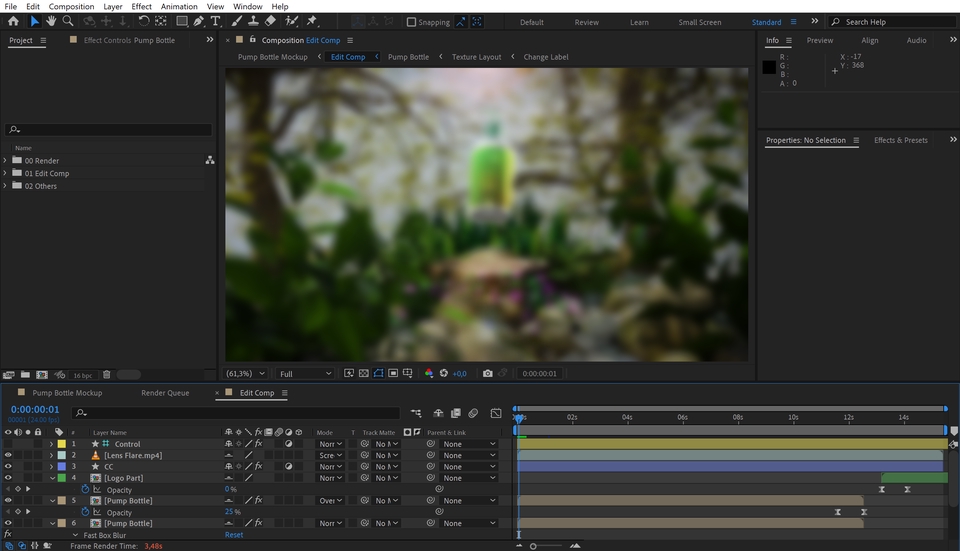This screenshot has height=551, width=960.
Task: Select the Hand tool
Action: (x=51, y=21)
